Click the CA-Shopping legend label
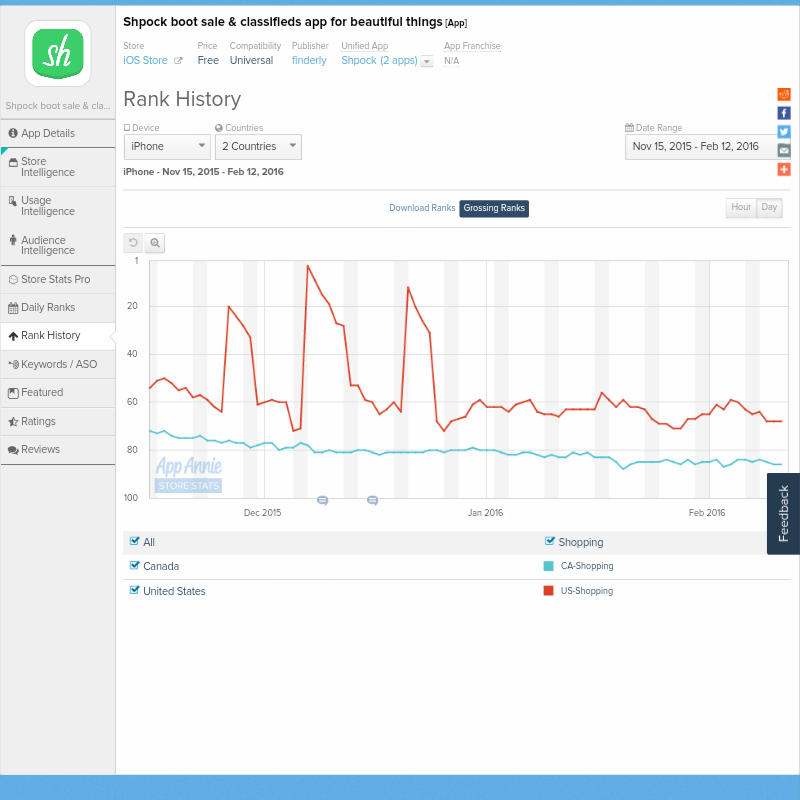The height and width of the screenshot is (800, 800). (x=587, y=566)
